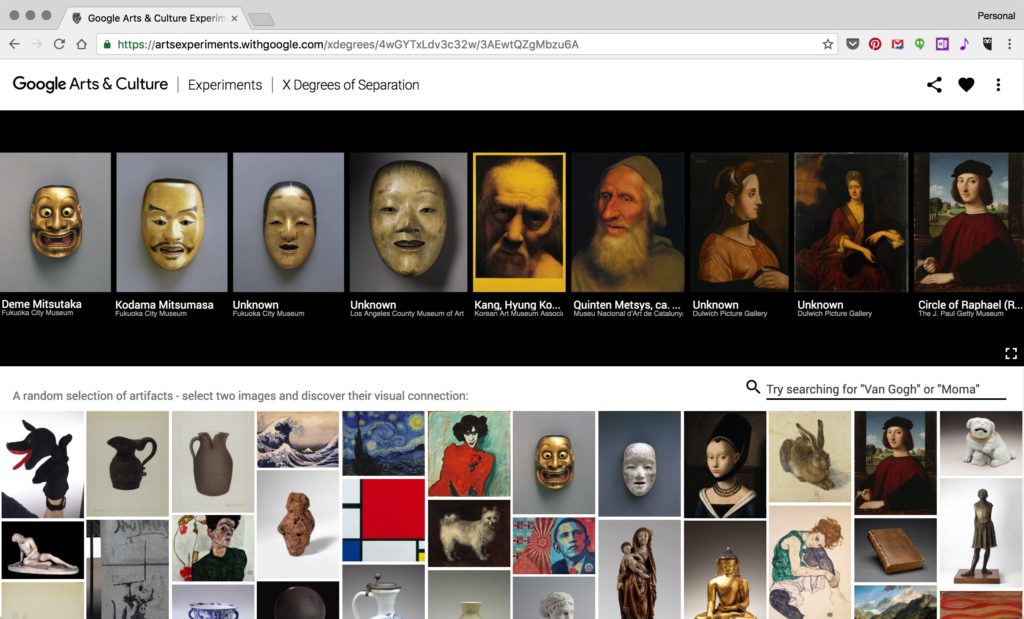1024x619 pixels.
Task: Select the highlighted Kang, Hyung Ko portrait
Action: tap(517, 220)
